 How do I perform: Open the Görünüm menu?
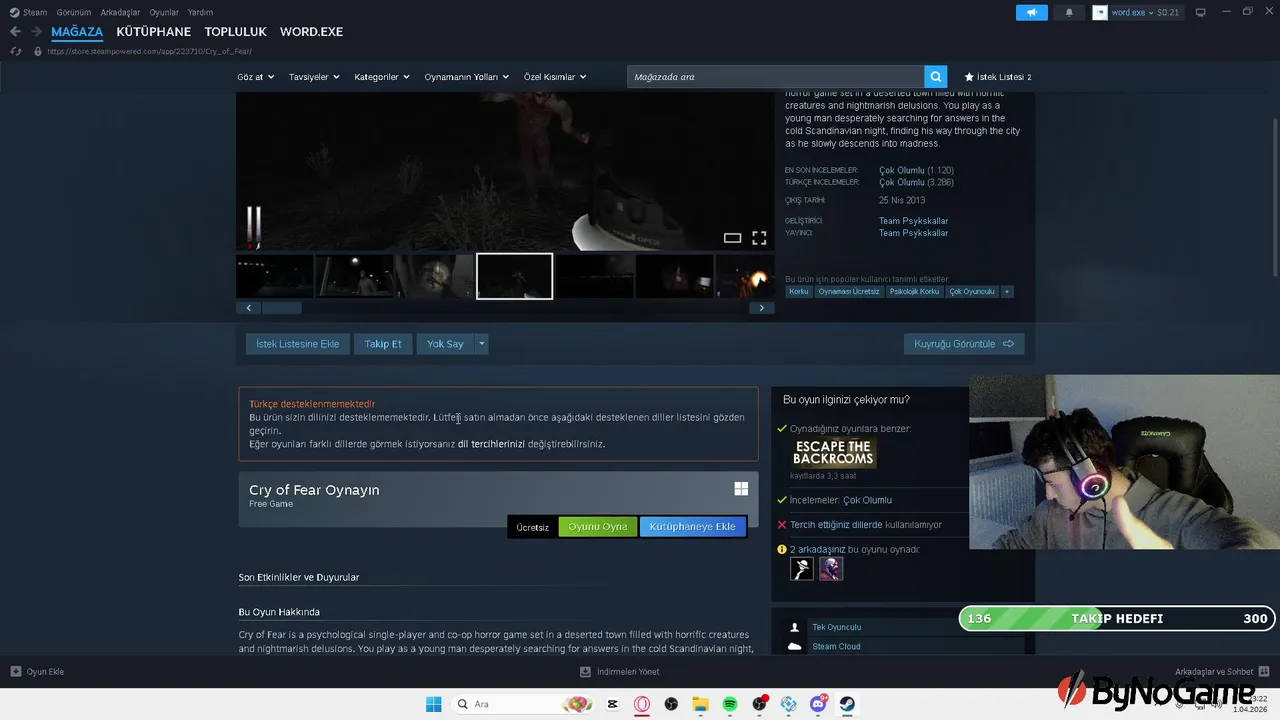[x=74, y=12]
